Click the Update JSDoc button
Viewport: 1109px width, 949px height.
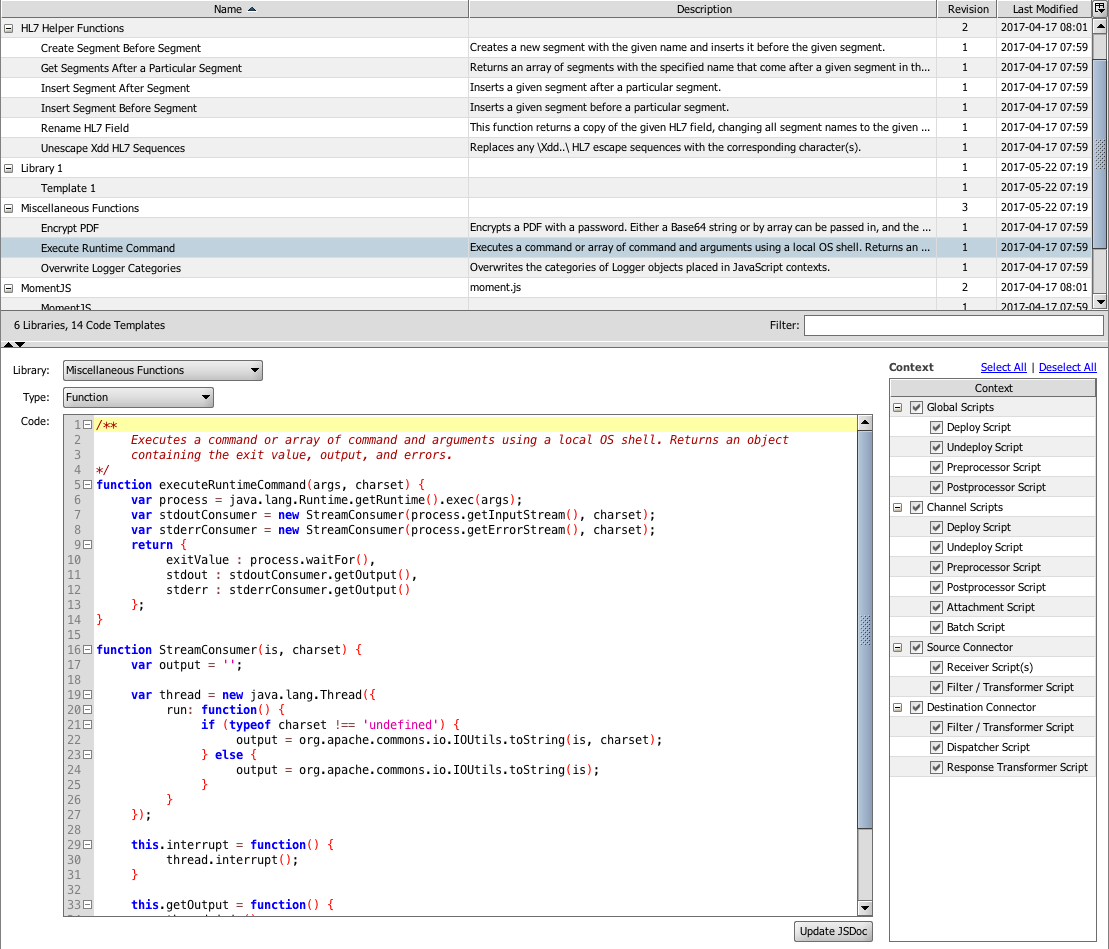coord(834,932)
